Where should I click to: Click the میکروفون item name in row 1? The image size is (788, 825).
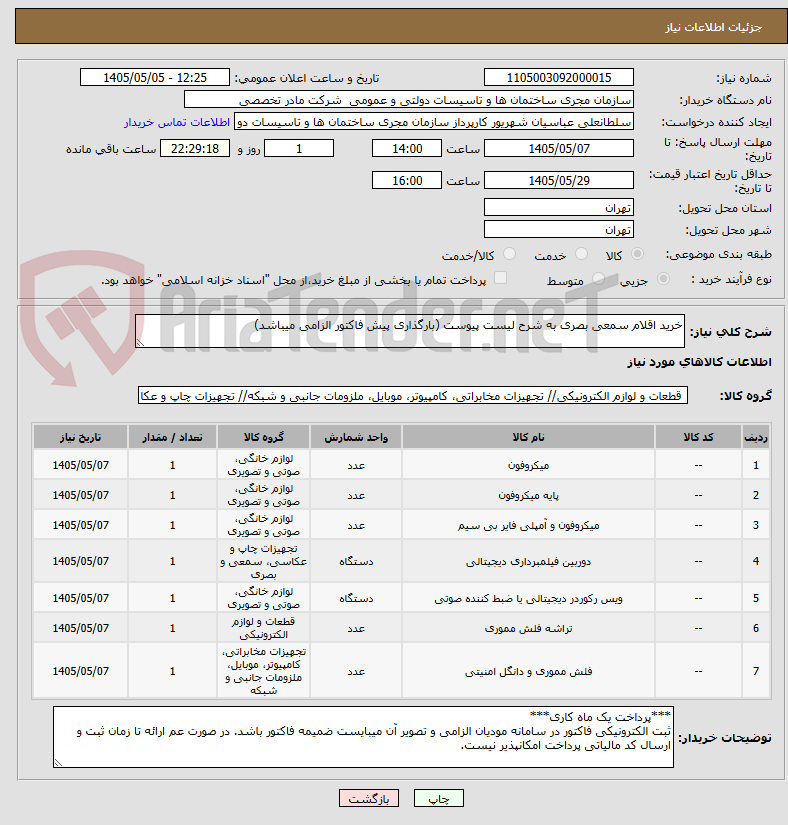(x=528, y=465)
